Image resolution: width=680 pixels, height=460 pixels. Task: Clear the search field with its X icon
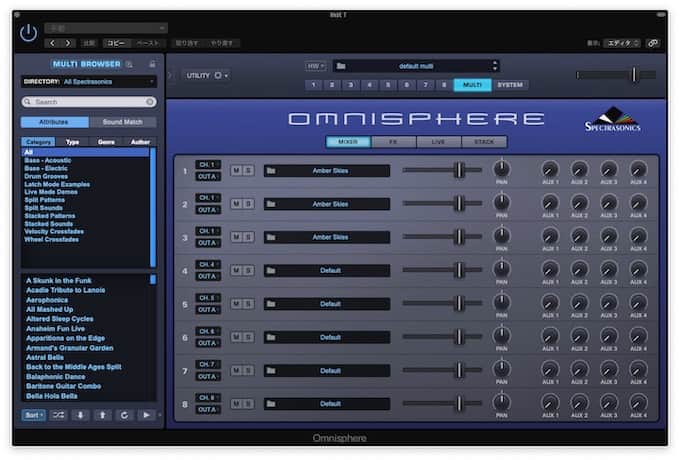[150, 102]
